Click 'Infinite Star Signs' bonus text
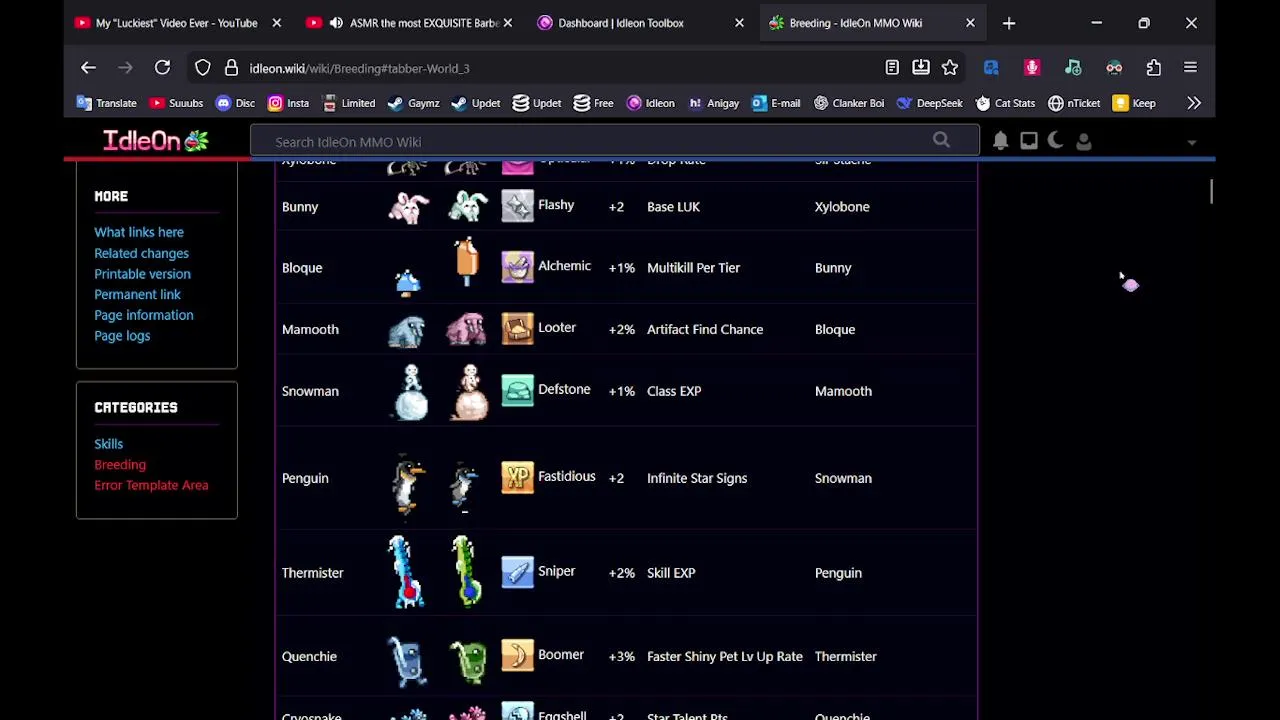This screenshot has height=720, width=1280. [697, 478]
